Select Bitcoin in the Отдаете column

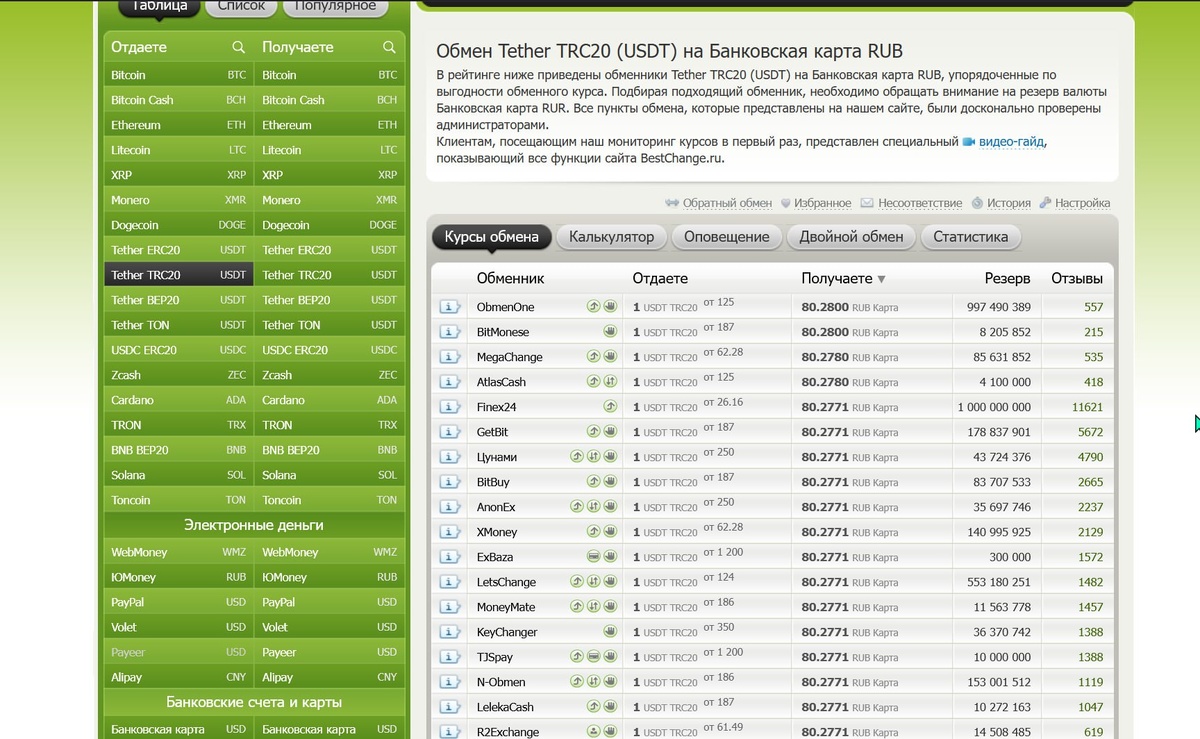(x=179, y=75)
